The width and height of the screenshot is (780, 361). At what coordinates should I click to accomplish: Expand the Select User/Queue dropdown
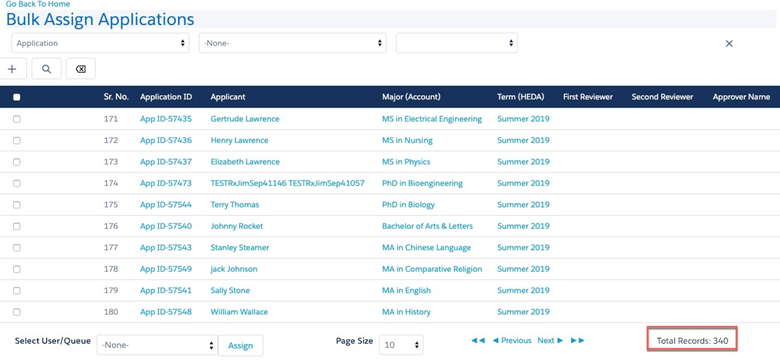click(x=157, y=345)
